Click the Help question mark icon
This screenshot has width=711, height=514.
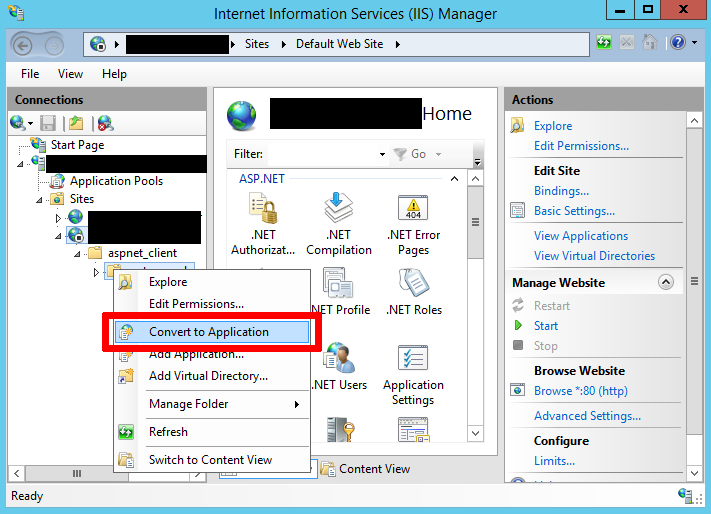pos(678,43)
